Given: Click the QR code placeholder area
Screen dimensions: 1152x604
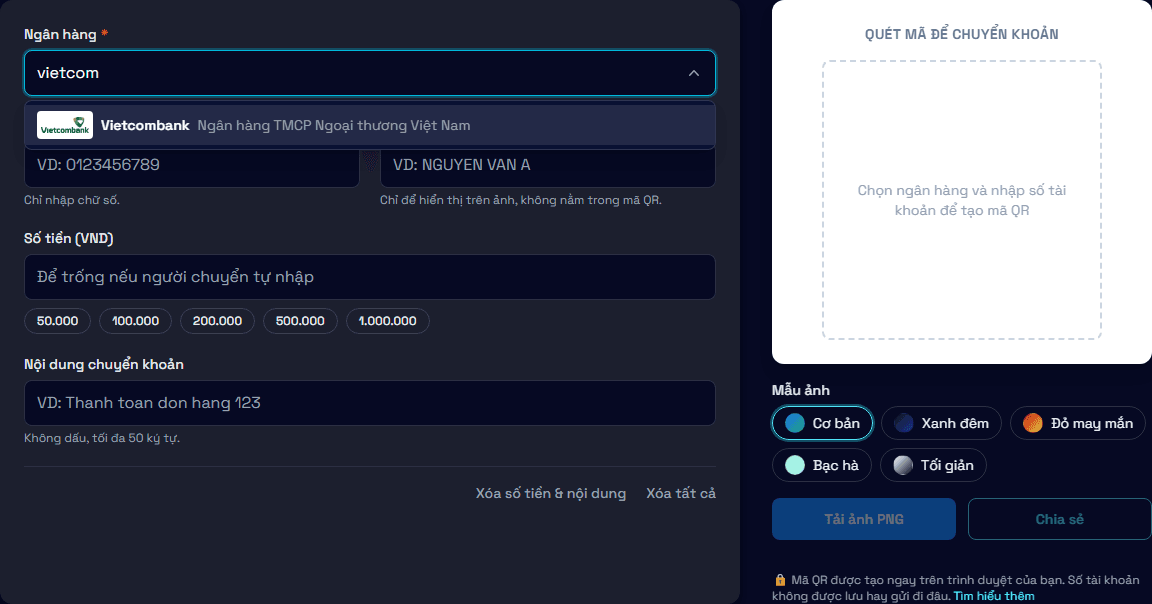Looking at the screenshot, I should (962, 200).
